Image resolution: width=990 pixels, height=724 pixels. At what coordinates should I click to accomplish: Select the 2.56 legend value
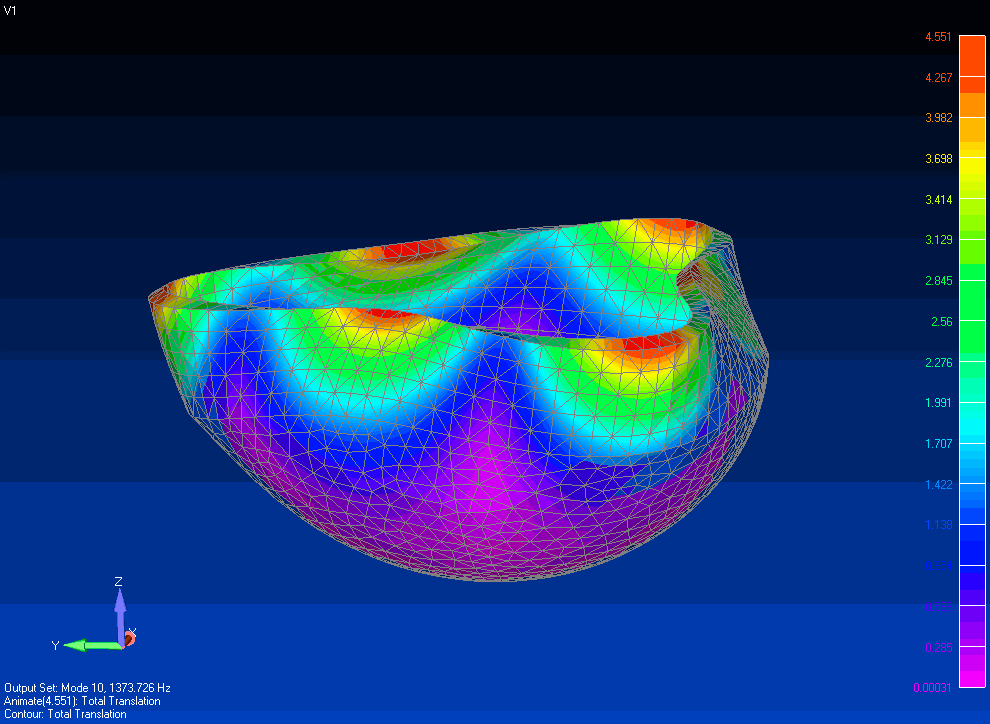pos(941,322)
